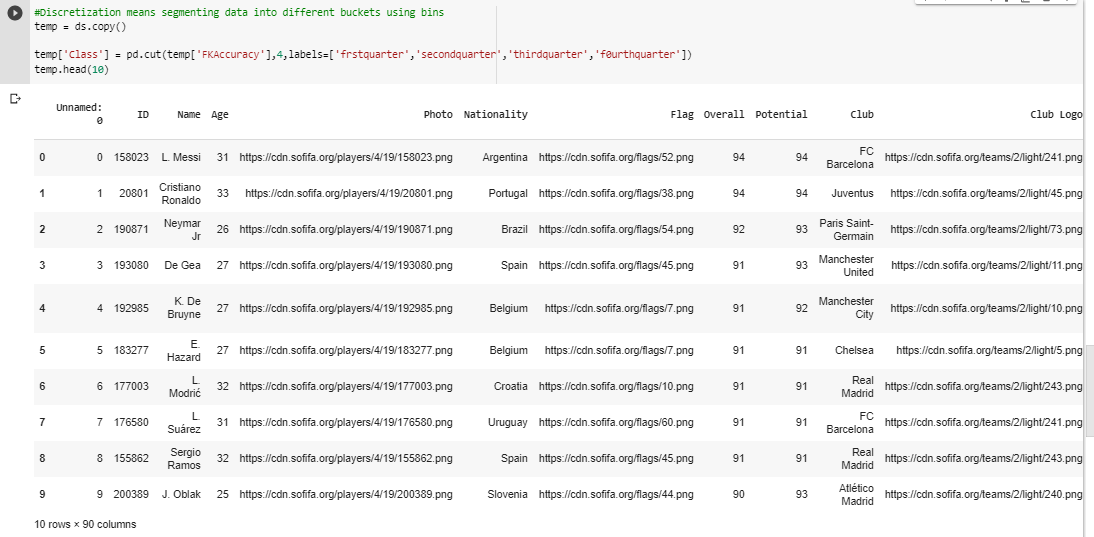The image size is (1094, 537).
Task: Click the flag URL ending flags/44.png
Action: coord(616,494)
